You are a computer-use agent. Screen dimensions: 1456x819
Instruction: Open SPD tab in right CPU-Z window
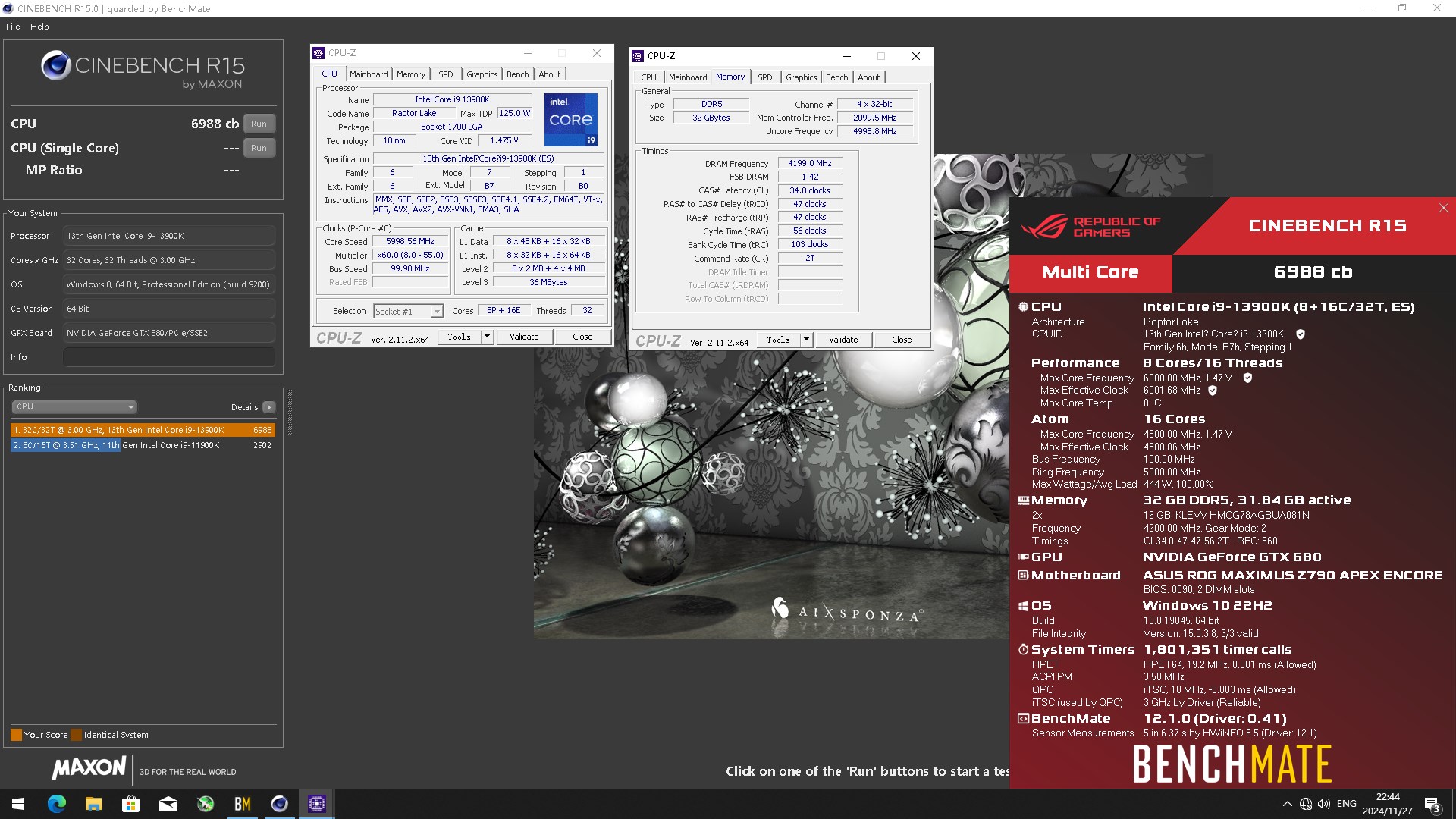pyautogui.click(x=765, y=77)
